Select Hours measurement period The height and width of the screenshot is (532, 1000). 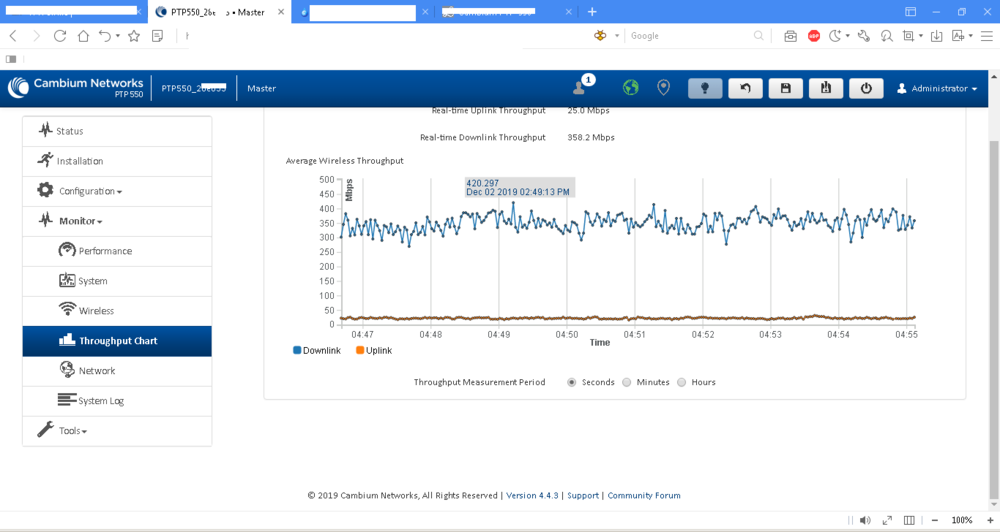(682, 382)
